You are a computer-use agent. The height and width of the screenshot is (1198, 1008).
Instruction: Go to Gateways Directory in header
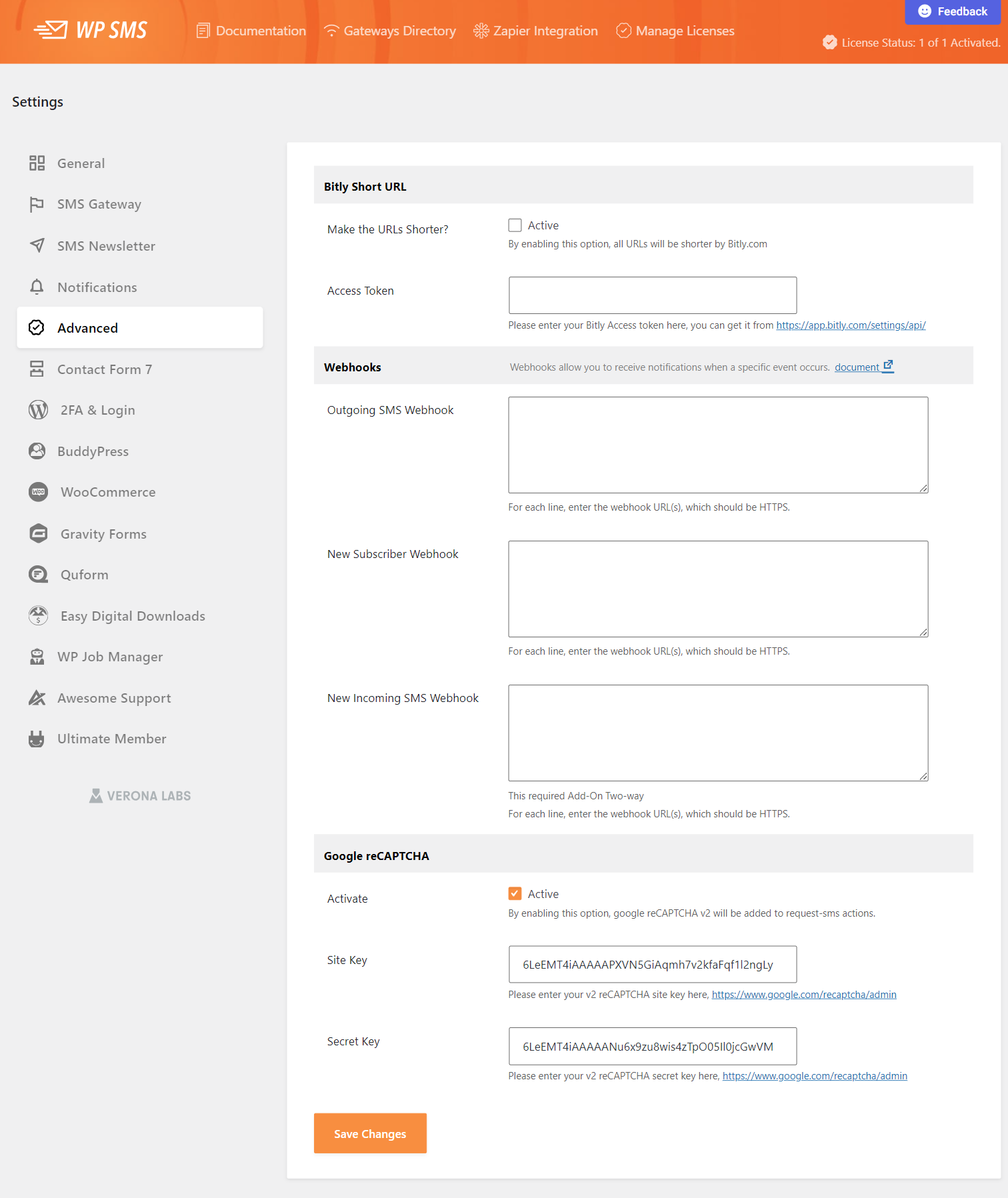click(x=390, y=31)
